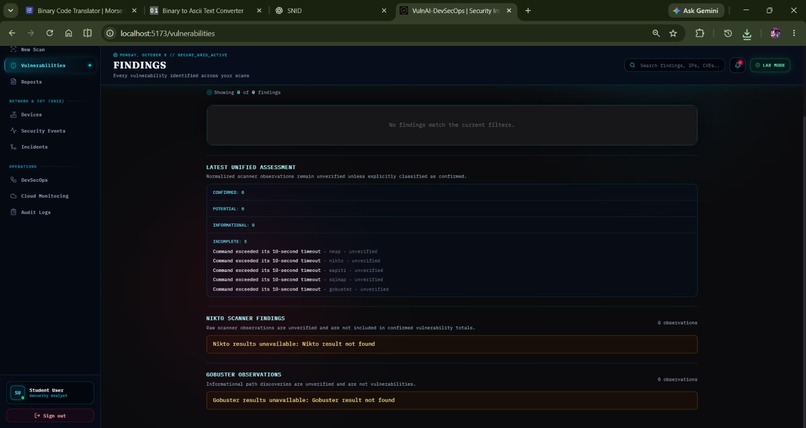Focus the Search findings input field

[674, 65]
